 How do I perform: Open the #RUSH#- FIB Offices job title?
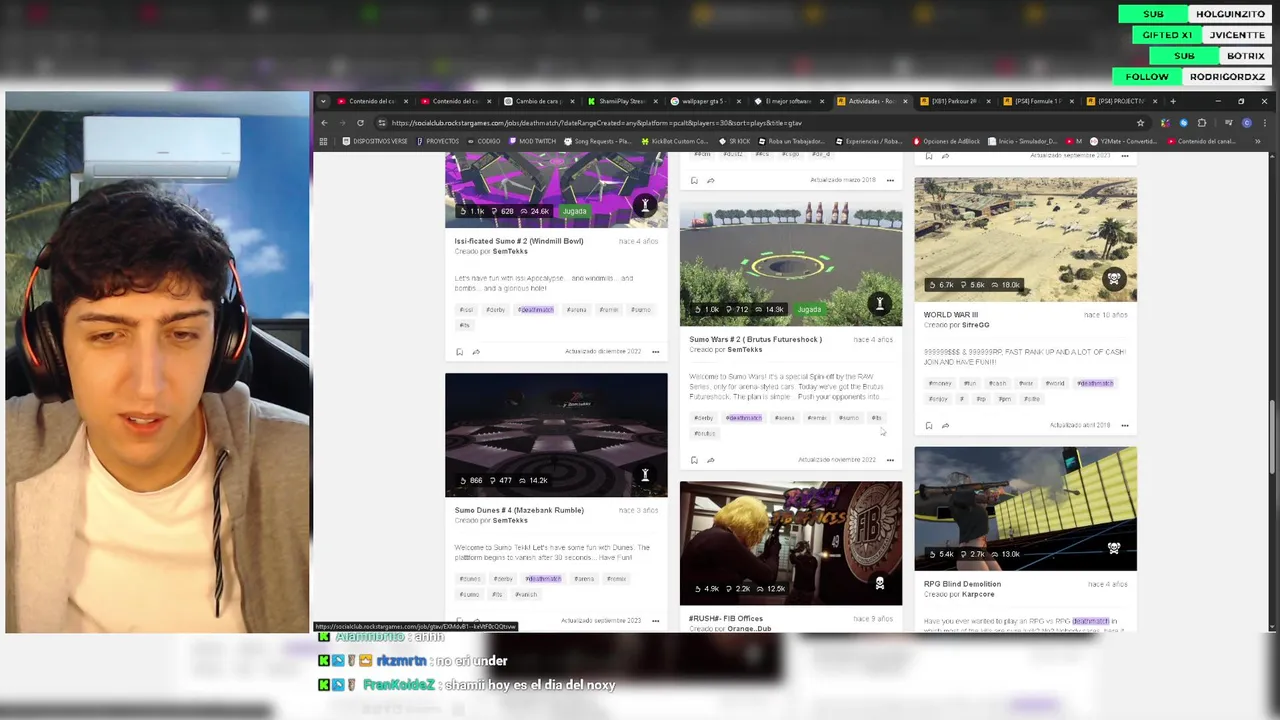click(726, 618)
